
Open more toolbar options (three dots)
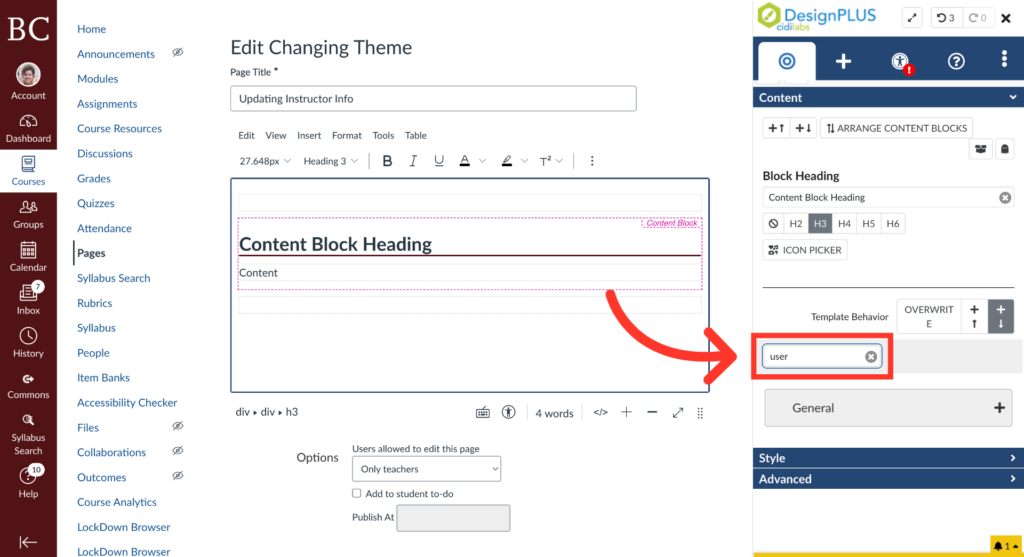592,161
